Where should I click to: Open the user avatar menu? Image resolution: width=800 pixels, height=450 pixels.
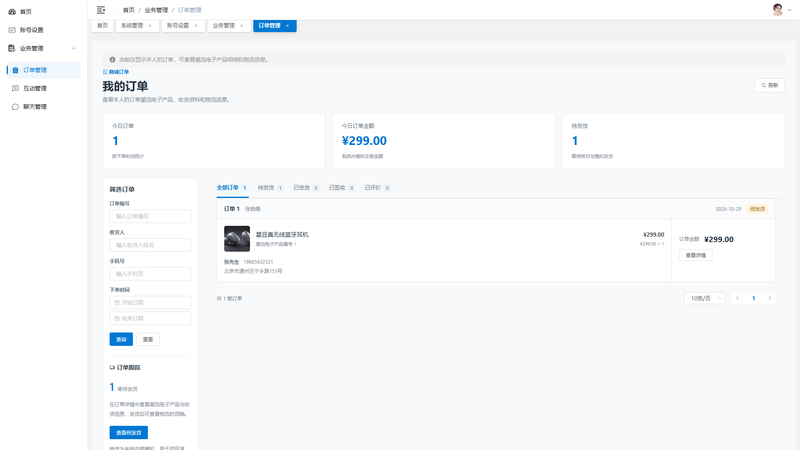coord(781,10)
